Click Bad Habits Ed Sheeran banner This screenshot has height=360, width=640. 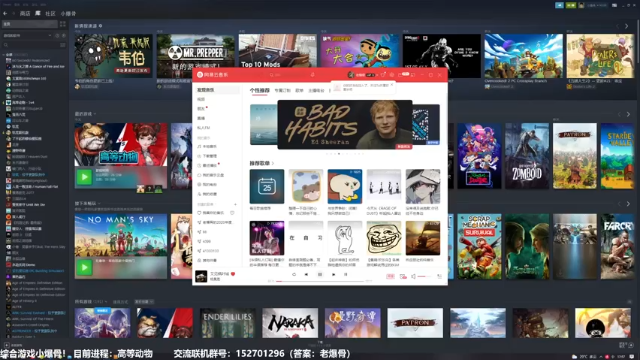[x=345, y=124]
